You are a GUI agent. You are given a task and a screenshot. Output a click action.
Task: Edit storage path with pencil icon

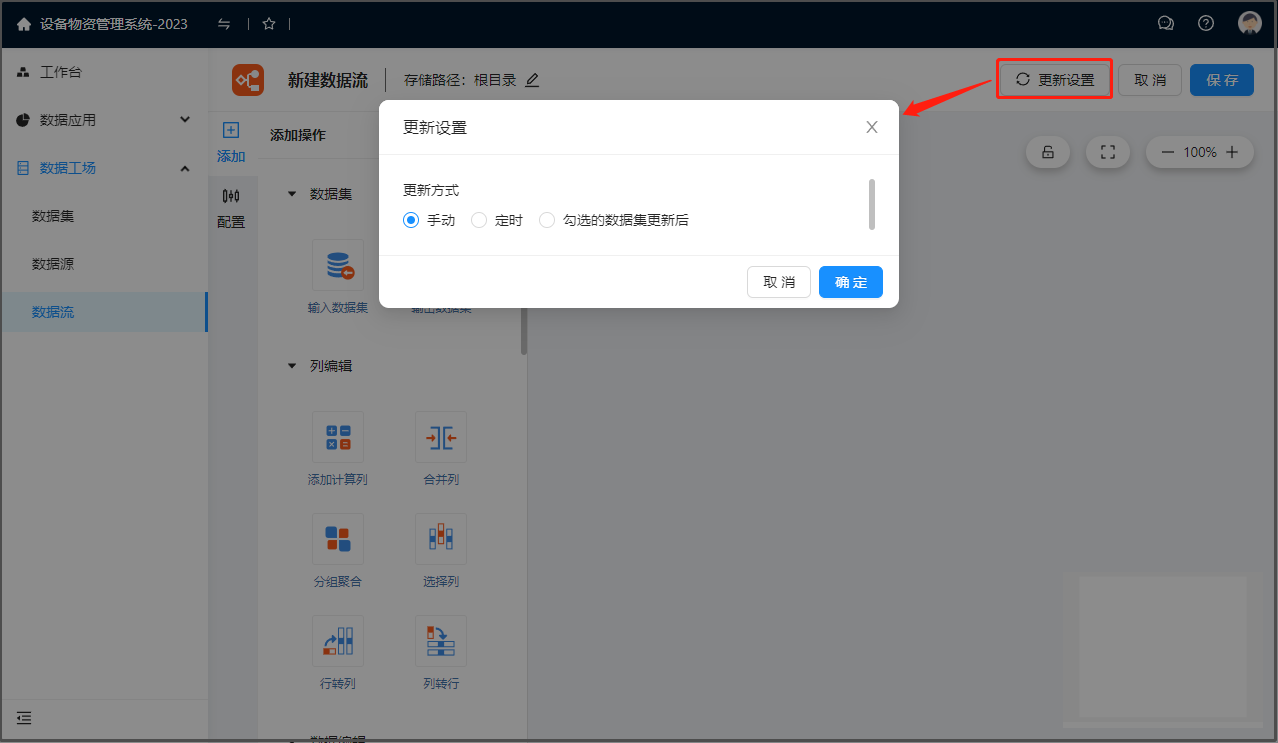point(532,80)
